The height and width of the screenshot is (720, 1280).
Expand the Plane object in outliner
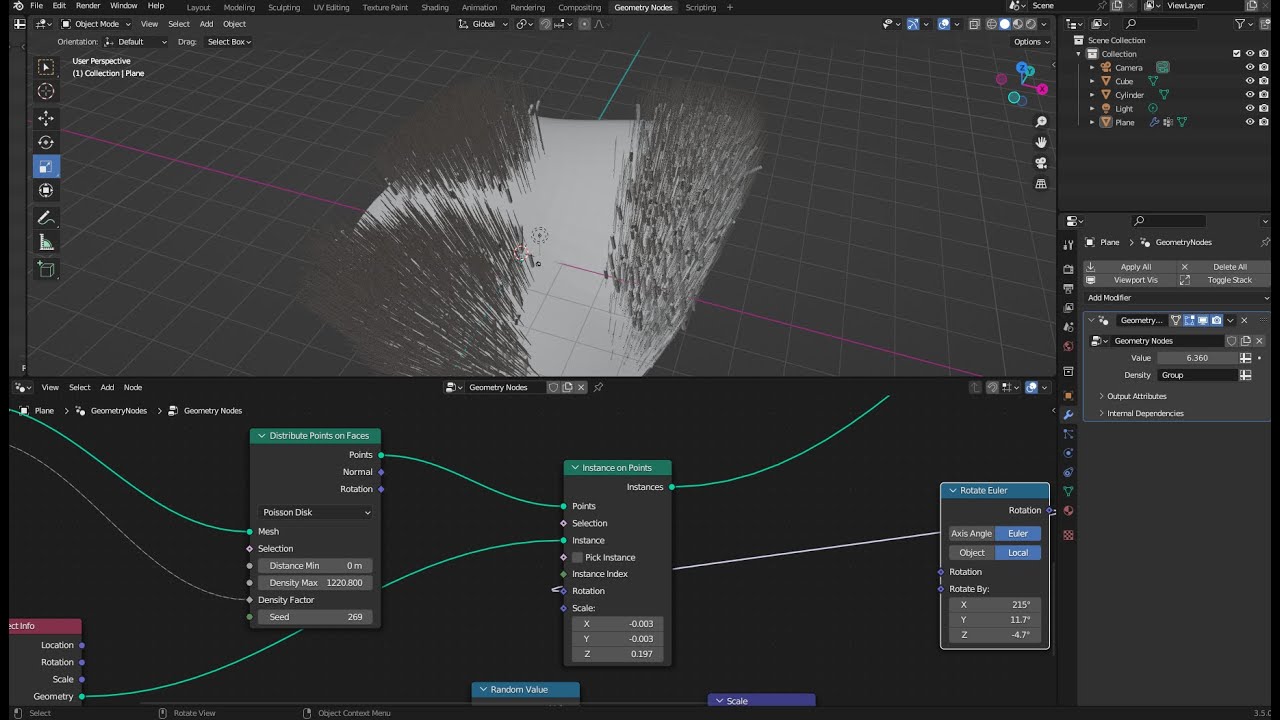1092,122
